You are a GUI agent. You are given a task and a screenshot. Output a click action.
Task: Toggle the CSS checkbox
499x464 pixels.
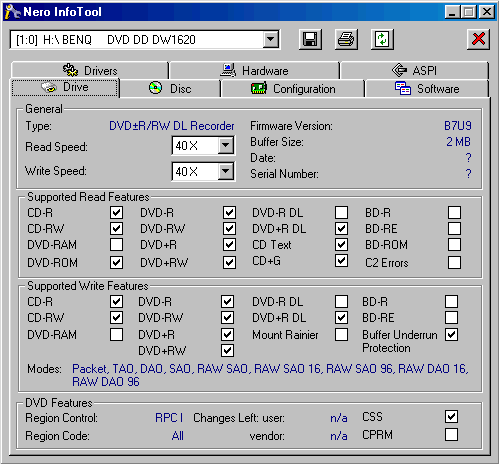[x=452, y=416]
